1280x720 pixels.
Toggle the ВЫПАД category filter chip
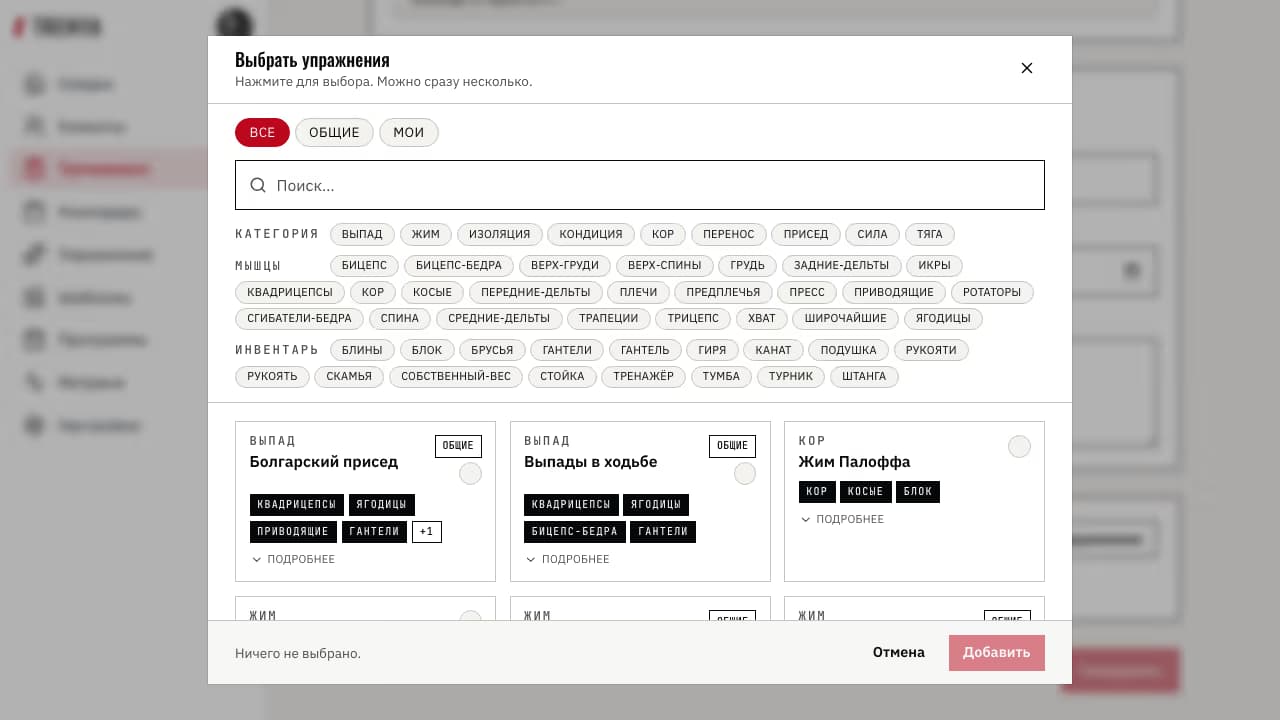tap(362, 234)
